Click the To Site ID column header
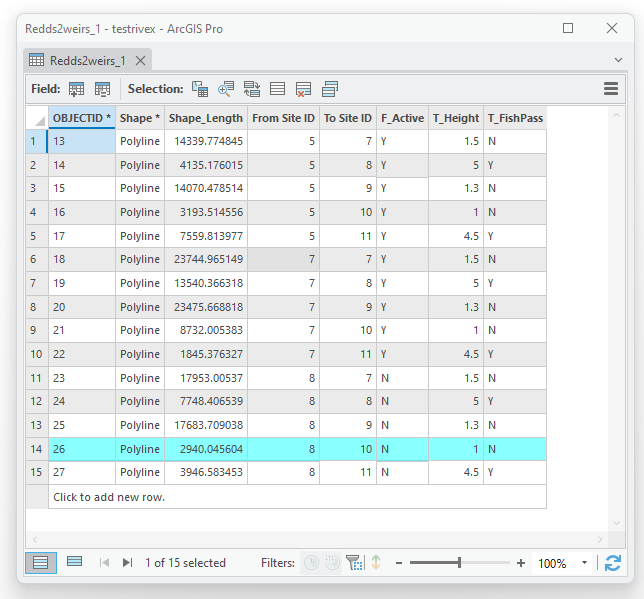644x599 pixels. pos(348,118)
